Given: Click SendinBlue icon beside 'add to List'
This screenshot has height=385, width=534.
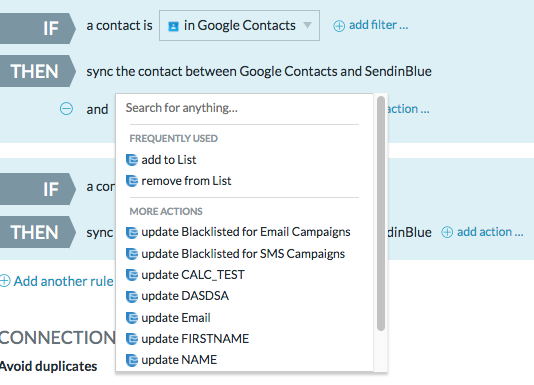Looking at the screenshot, I should coord(132,160).
